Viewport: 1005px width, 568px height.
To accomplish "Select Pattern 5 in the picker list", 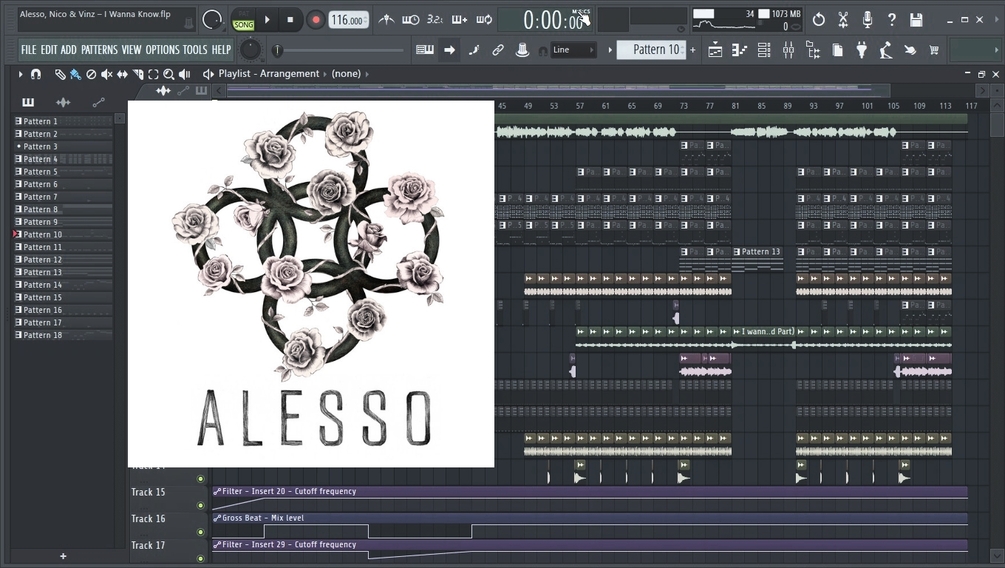I will pyautogui.click(x=63, y=172).
